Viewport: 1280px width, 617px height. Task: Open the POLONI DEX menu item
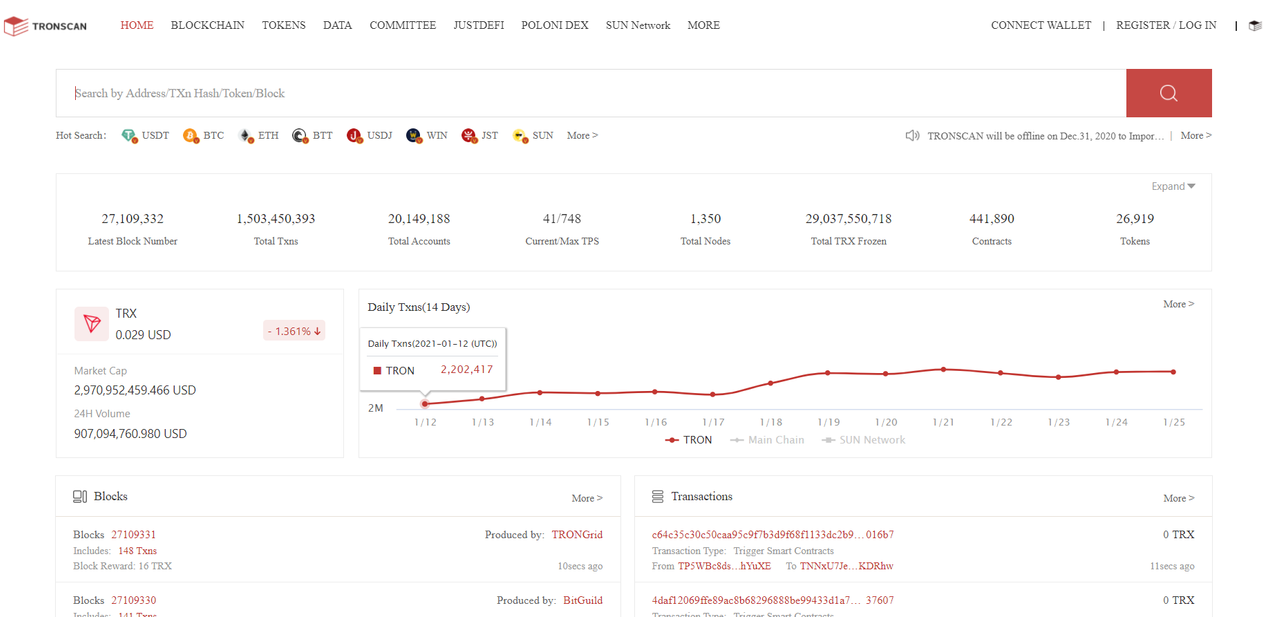coord(555,25)
